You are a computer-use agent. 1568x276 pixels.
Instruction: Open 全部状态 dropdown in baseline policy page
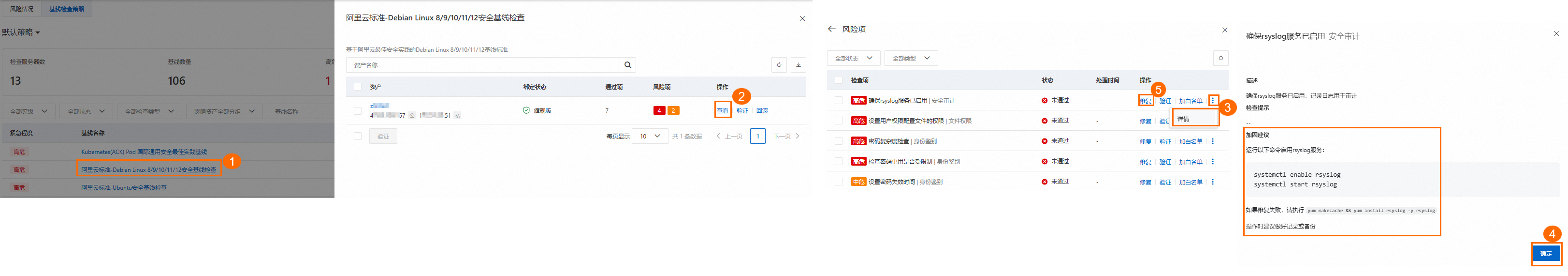click(x=87, y=111)
